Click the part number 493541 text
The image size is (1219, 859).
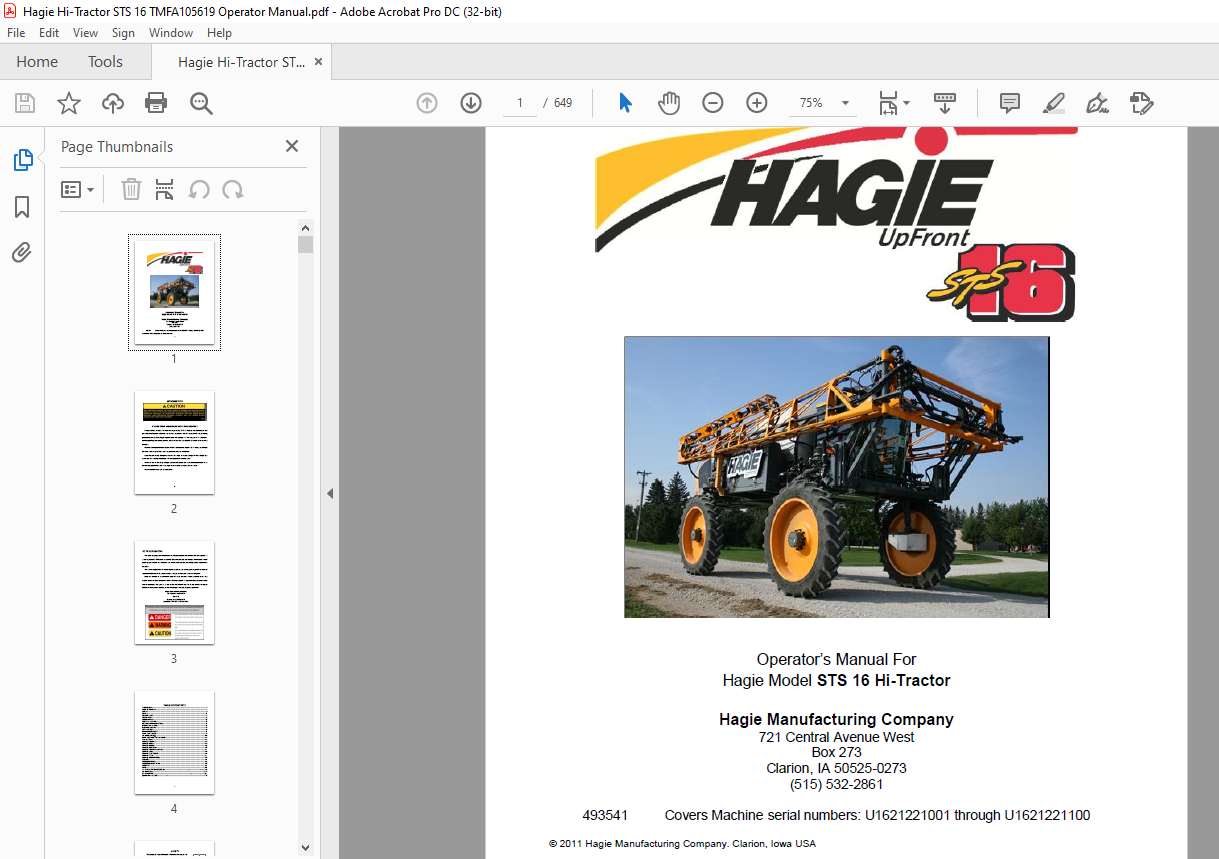[605, 815]
